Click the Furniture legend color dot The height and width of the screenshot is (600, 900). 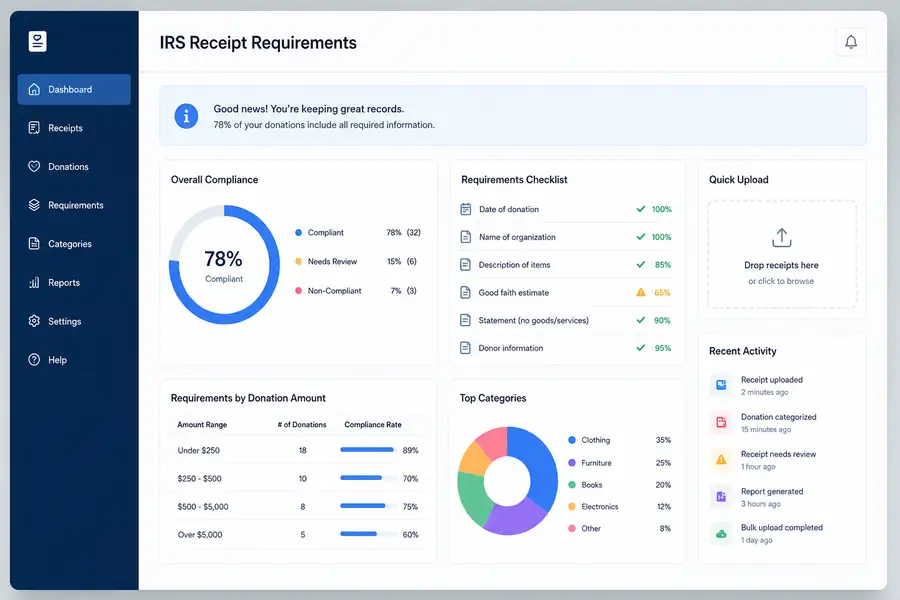click(572, 463)
